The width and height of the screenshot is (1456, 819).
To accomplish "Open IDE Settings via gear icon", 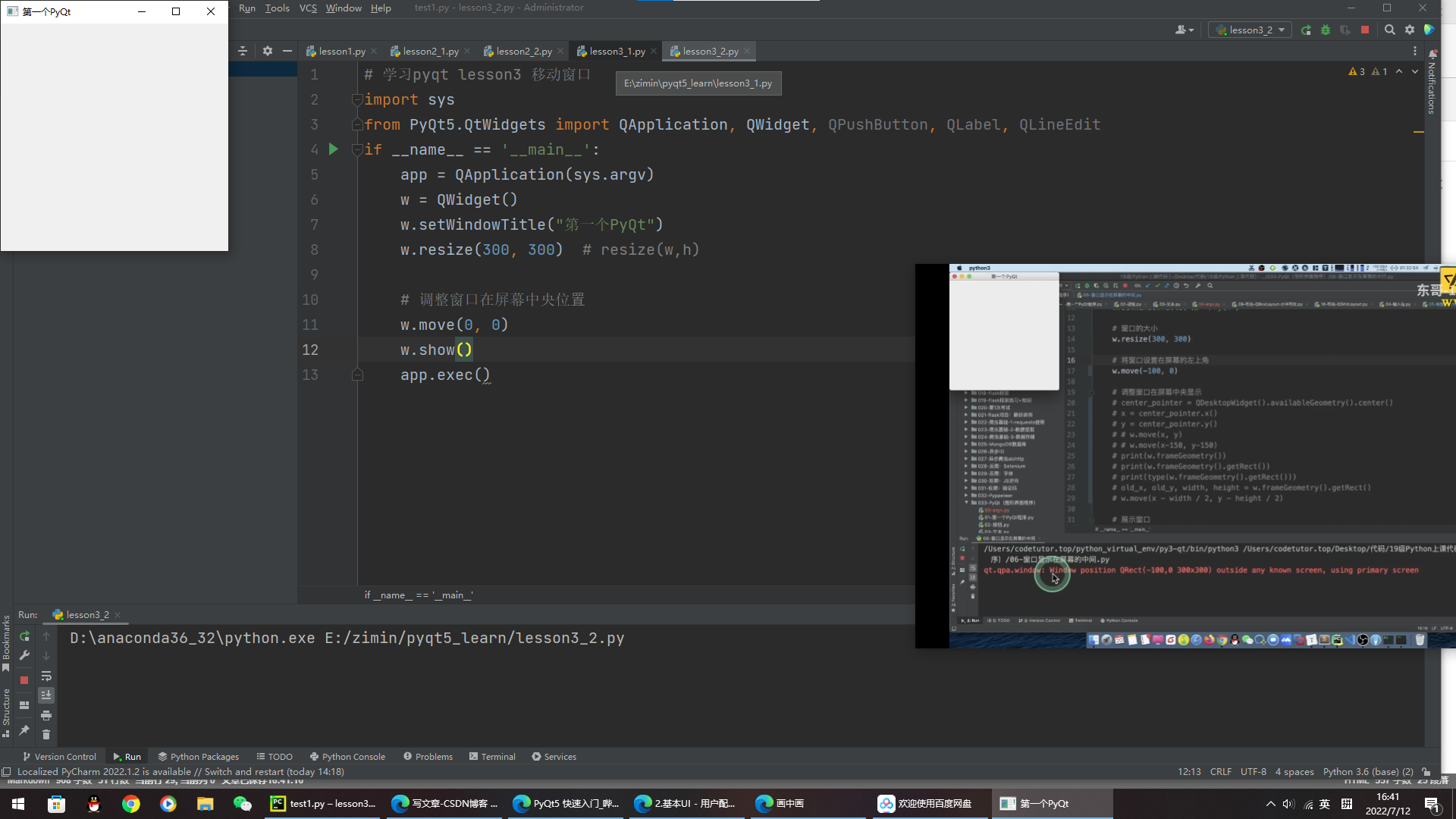I will (1410, 30).
